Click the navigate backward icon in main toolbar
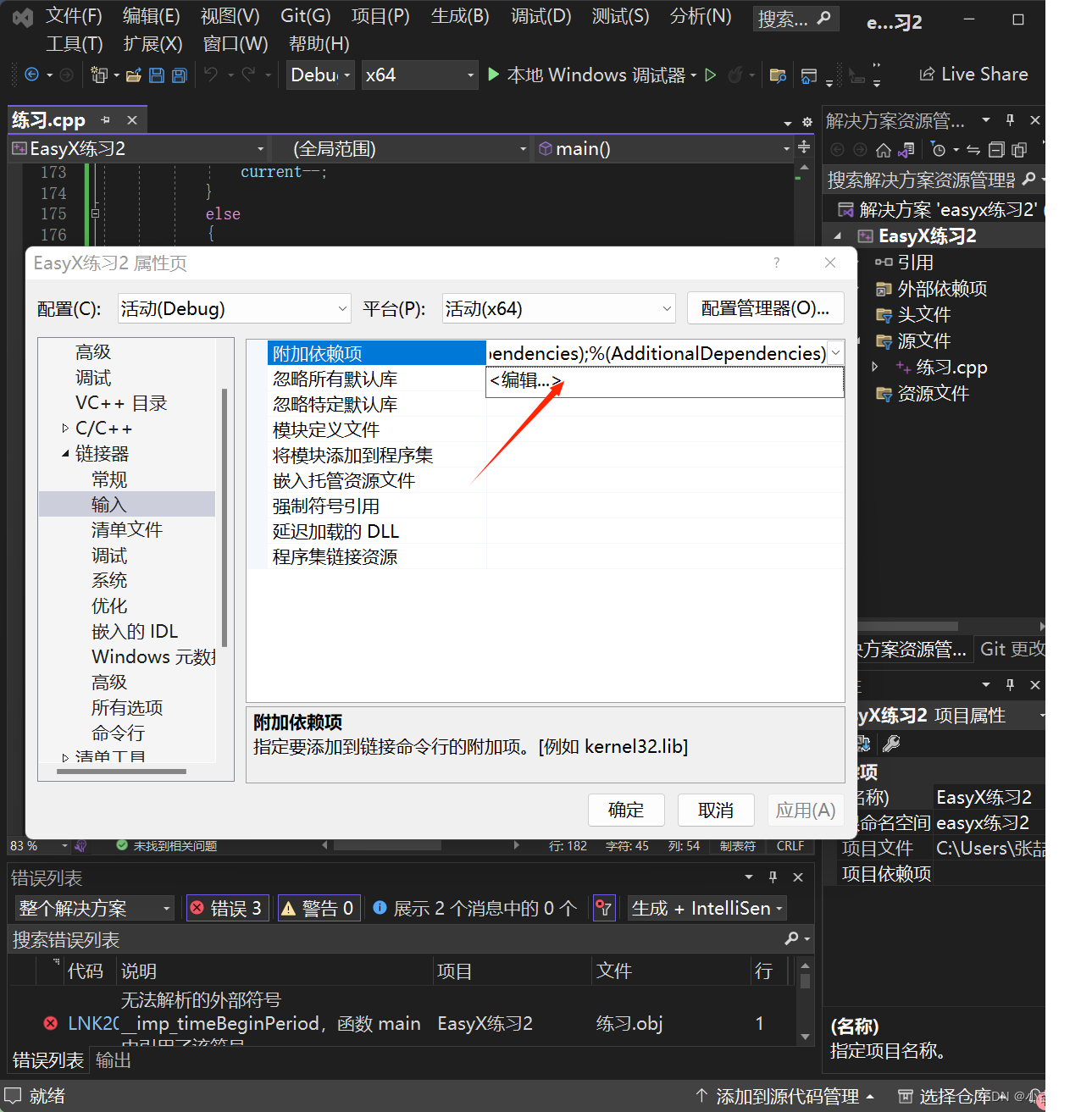The width and height of the screenshot is (1092, 1112). tap(32, 75)
